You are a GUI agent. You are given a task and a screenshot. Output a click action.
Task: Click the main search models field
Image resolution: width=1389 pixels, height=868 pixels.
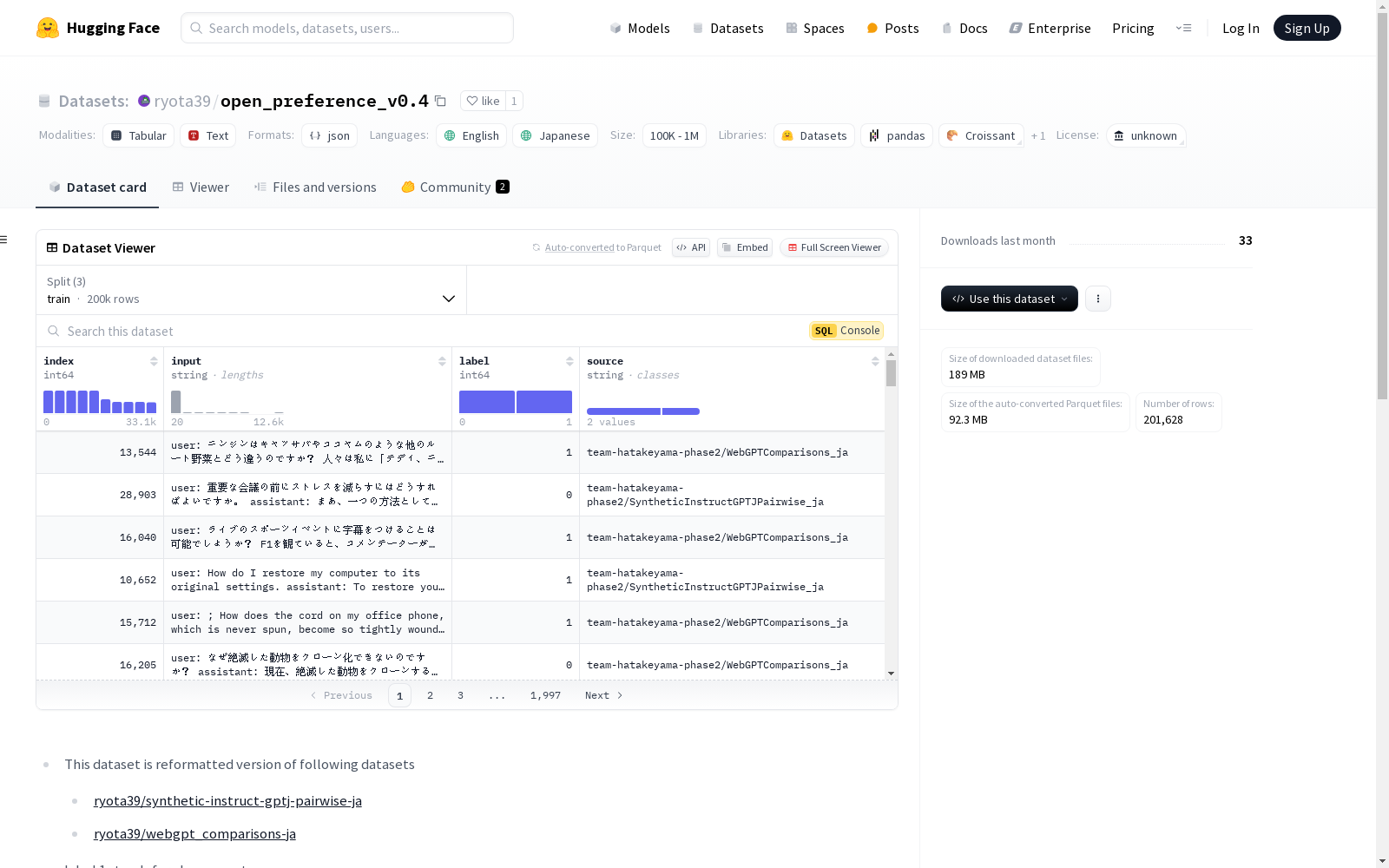pyautogui.click(x=347, y=28)
